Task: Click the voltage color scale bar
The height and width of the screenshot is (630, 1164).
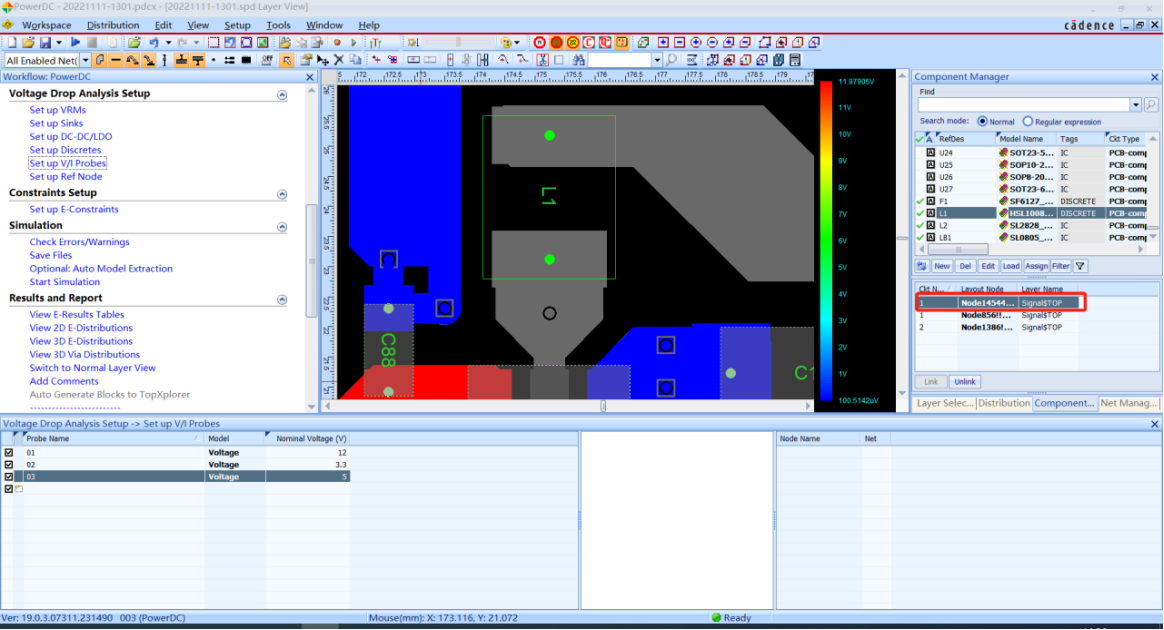Action: click(x=826, y=241)
